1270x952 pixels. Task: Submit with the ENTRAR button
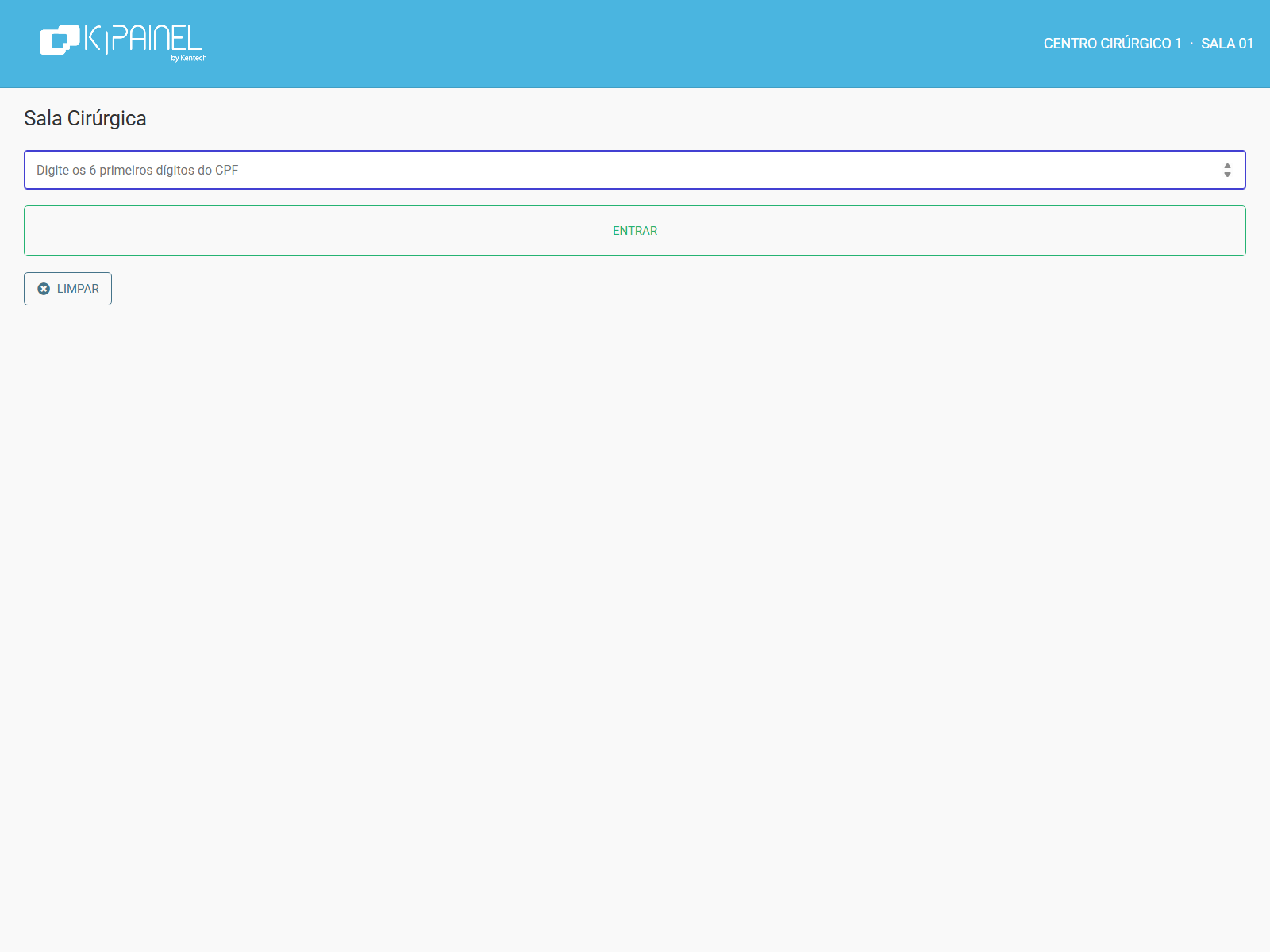pos(635,231)
